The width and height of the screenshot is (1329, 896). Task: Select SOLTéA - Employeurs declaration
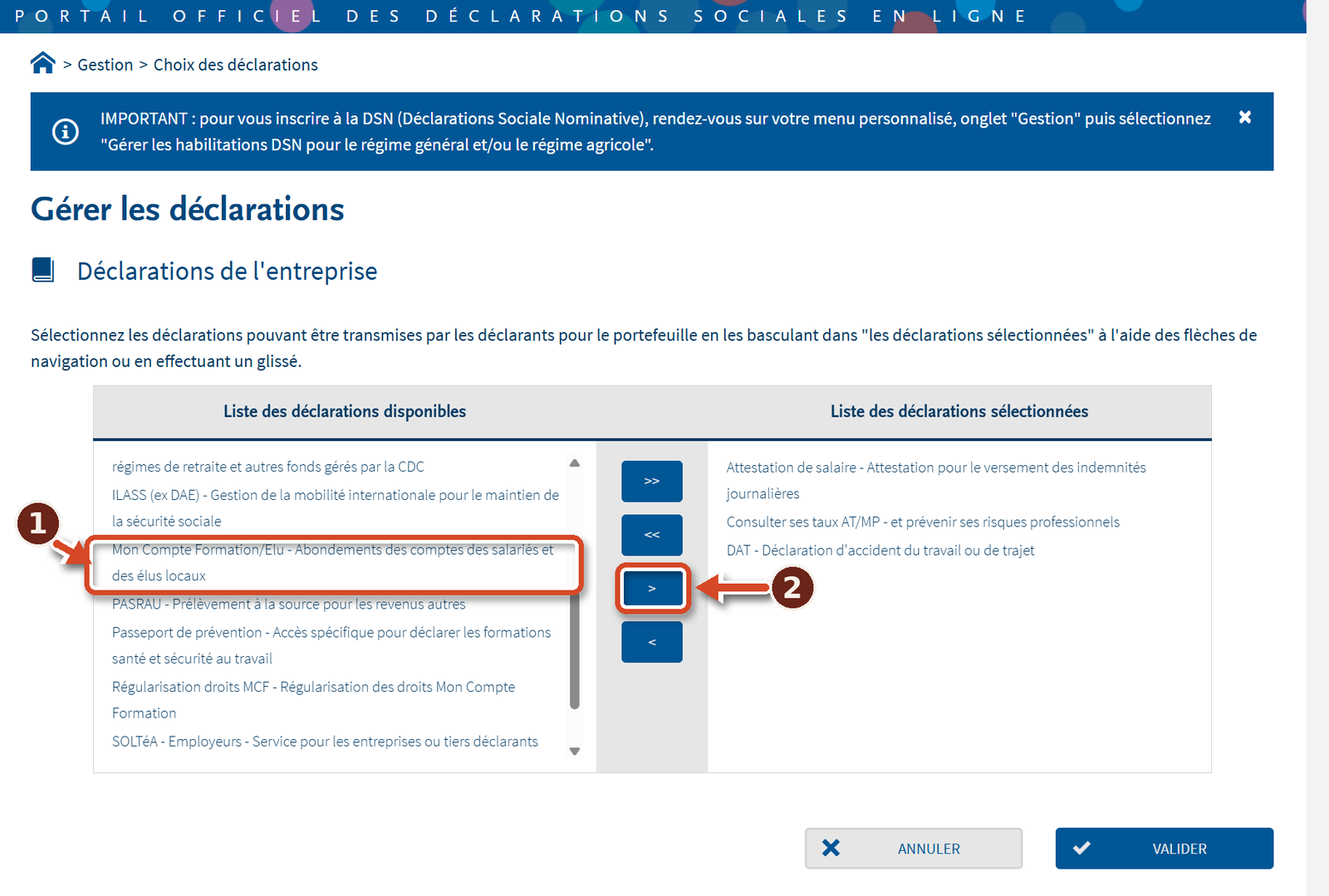point(325,741)
